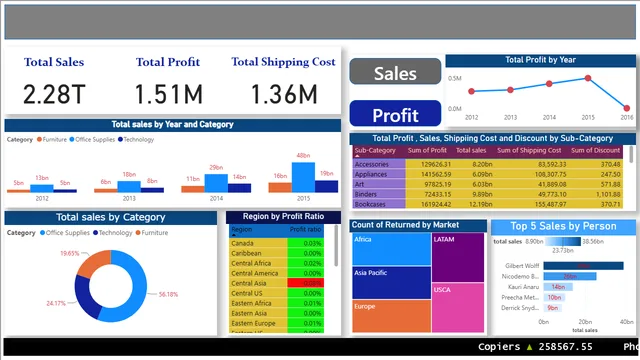Select the Total Profit card value 1.51M
Image resolution: width=640 pixels, height=360 pixels.
pyautogui.click(x=168, y=94)
